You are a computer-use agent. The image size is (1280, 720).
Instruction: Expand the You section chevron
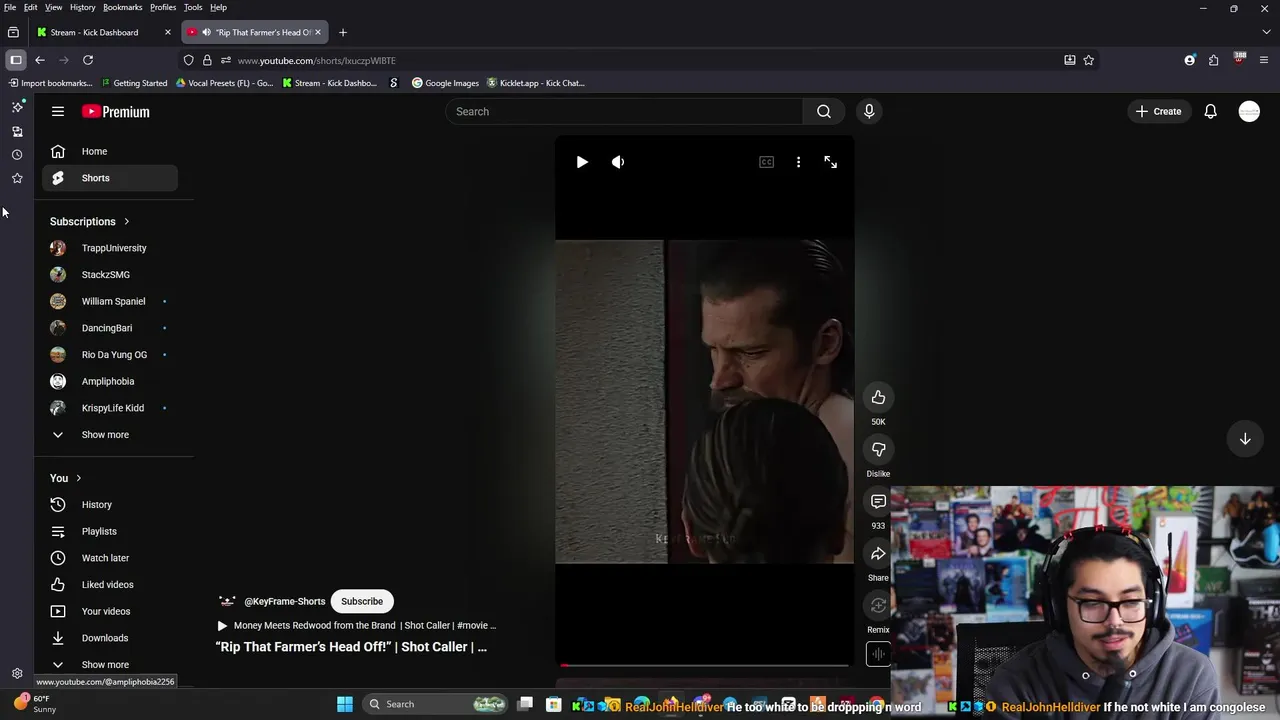click(78, 478)
